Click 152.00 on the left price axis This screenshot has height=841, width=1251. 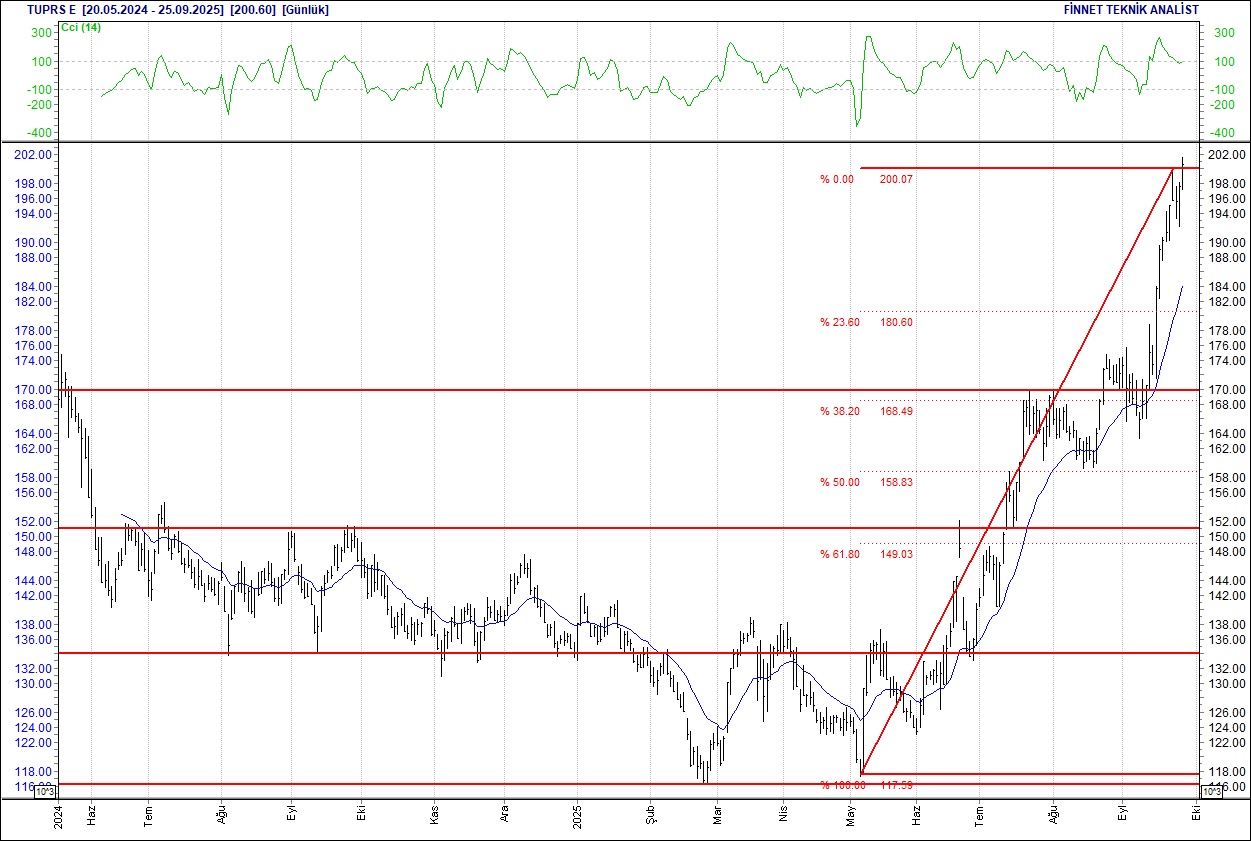(x=34, y=522)
